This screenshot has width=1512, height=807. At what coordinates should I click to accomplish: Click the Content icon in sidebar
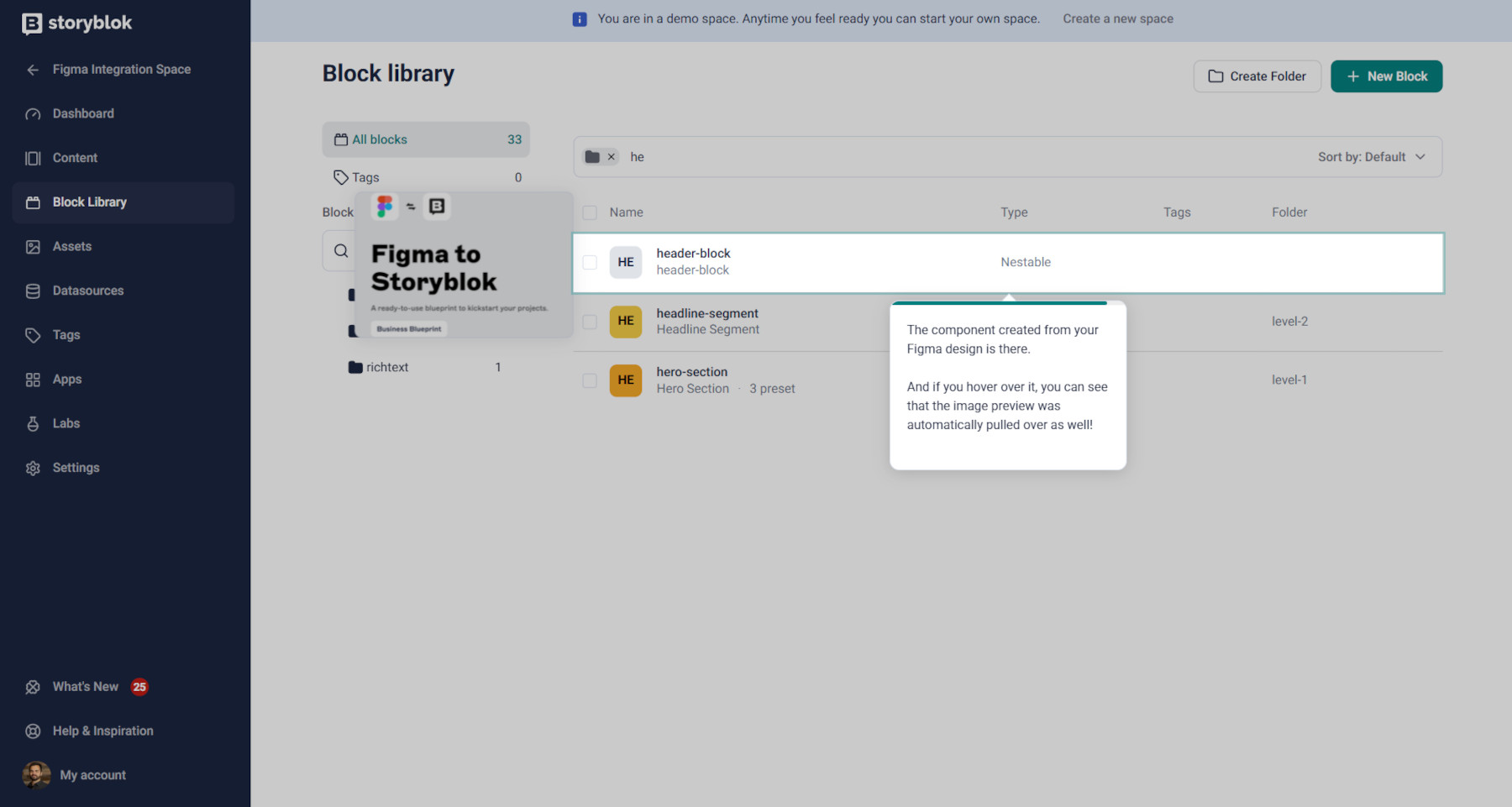click(33, 158)
